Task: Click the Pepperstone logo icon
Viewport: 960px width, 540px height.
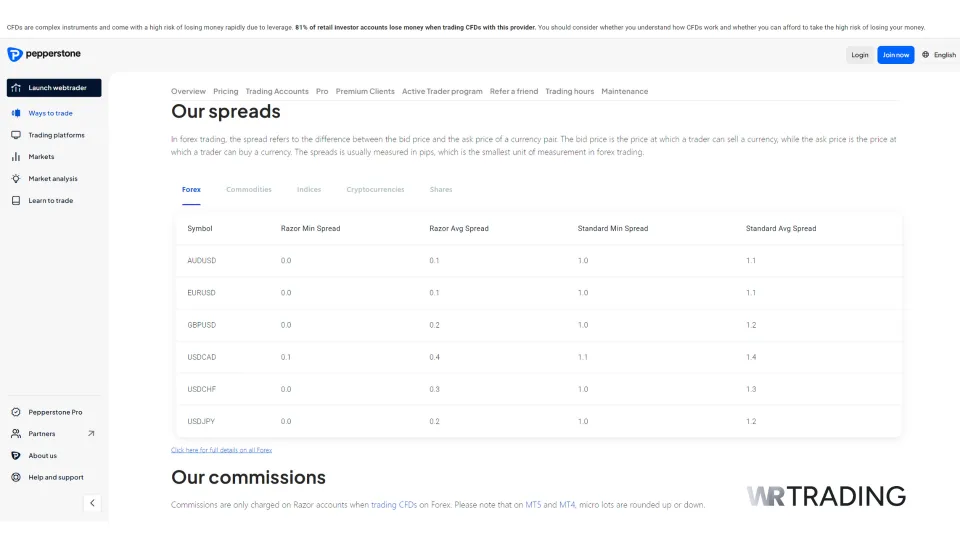Action: click(x=14, y=54)
